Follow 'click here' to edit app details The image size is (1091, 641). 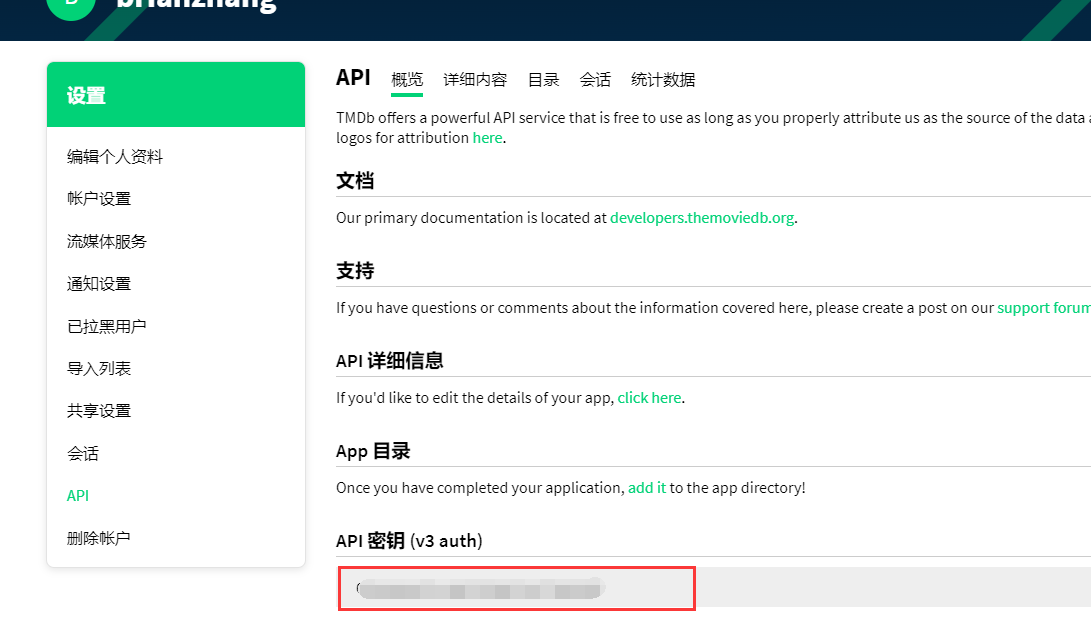649,397
